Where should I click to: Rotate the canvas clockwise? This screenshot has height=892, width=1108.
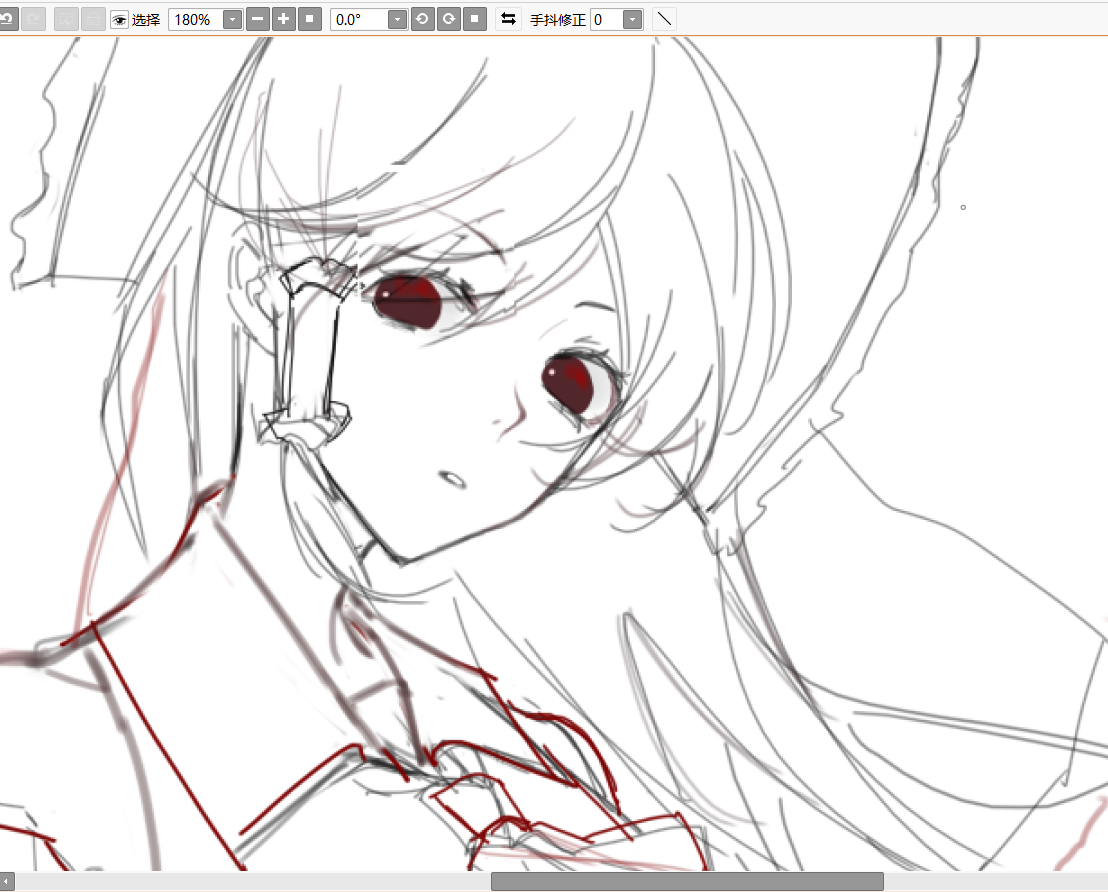tap(449, 19)
